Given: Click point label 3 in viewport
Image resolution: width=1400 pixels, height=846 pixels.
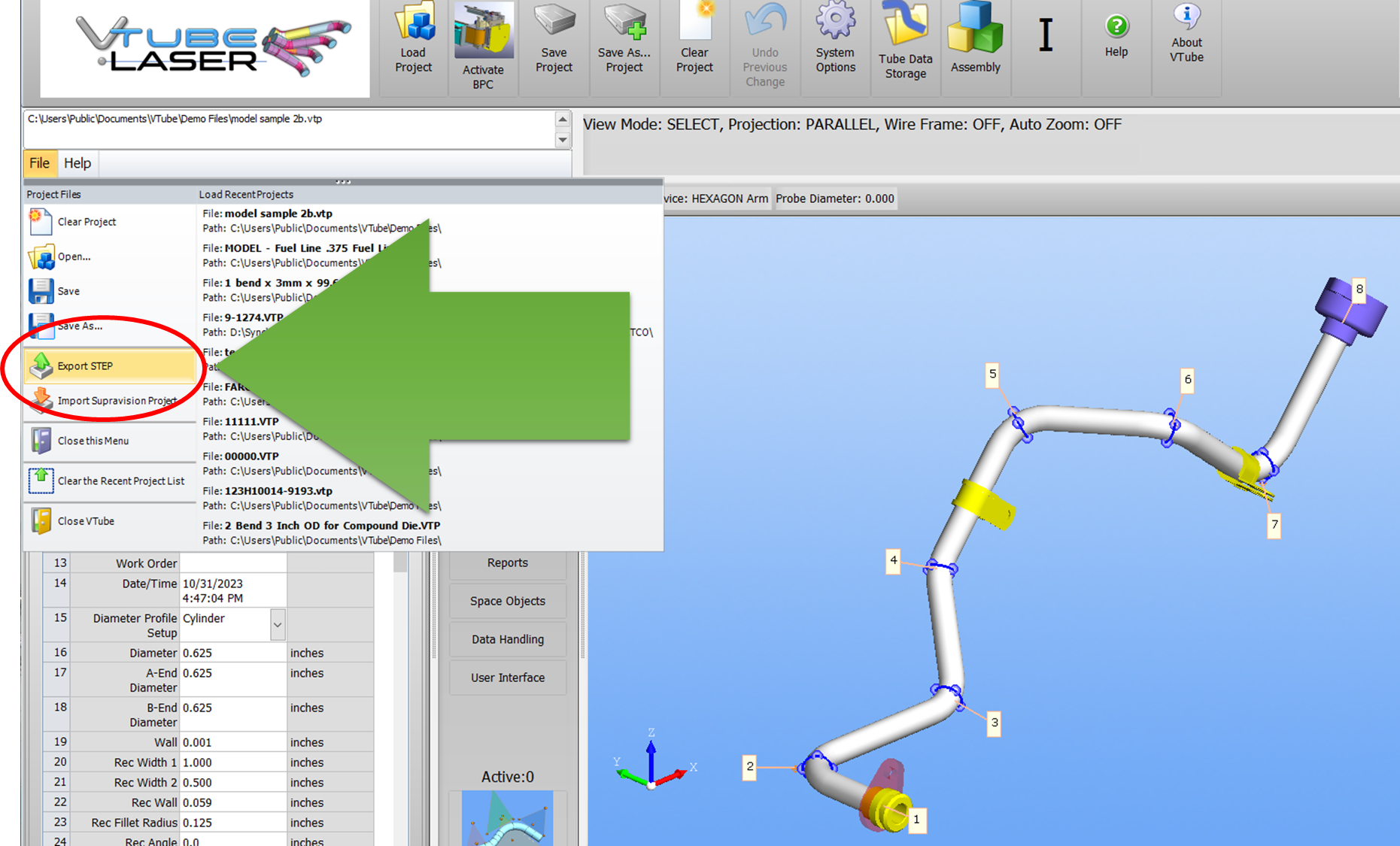Looking at the screenshot, I should (x=994, y=723).
